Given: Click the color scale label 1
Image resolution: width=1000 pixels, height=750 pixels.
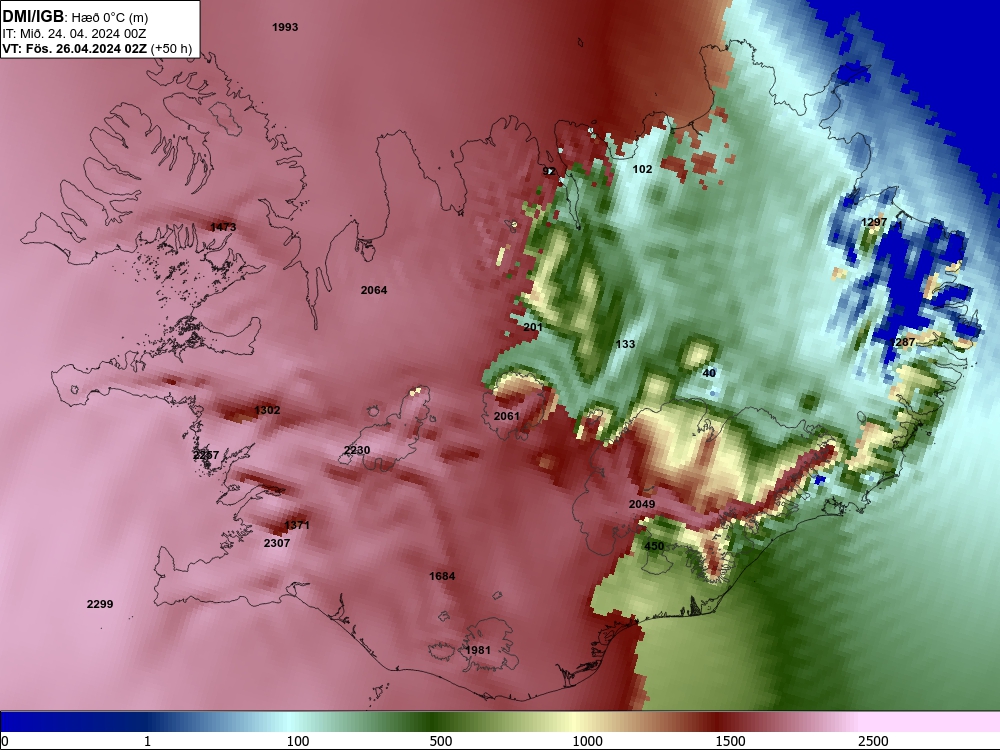Looking at the screenshot, I should pyautogui.click(x=147, y=741).
